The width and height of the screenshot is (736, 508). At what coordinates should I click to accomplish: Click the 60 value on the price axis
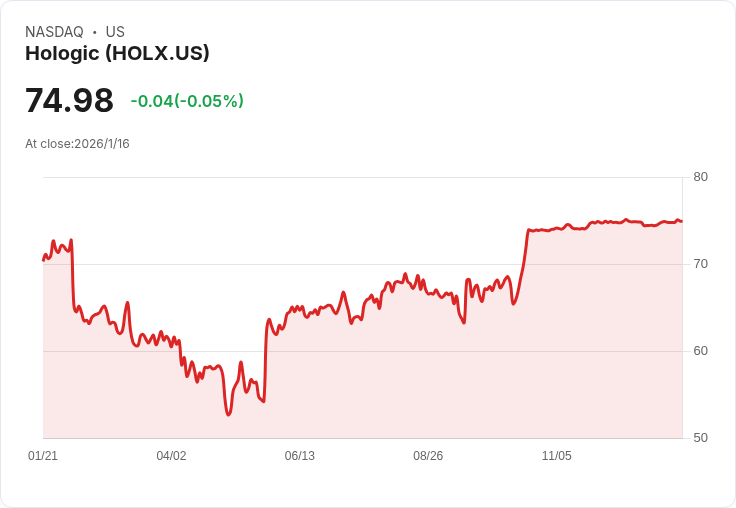click(700, 351)
